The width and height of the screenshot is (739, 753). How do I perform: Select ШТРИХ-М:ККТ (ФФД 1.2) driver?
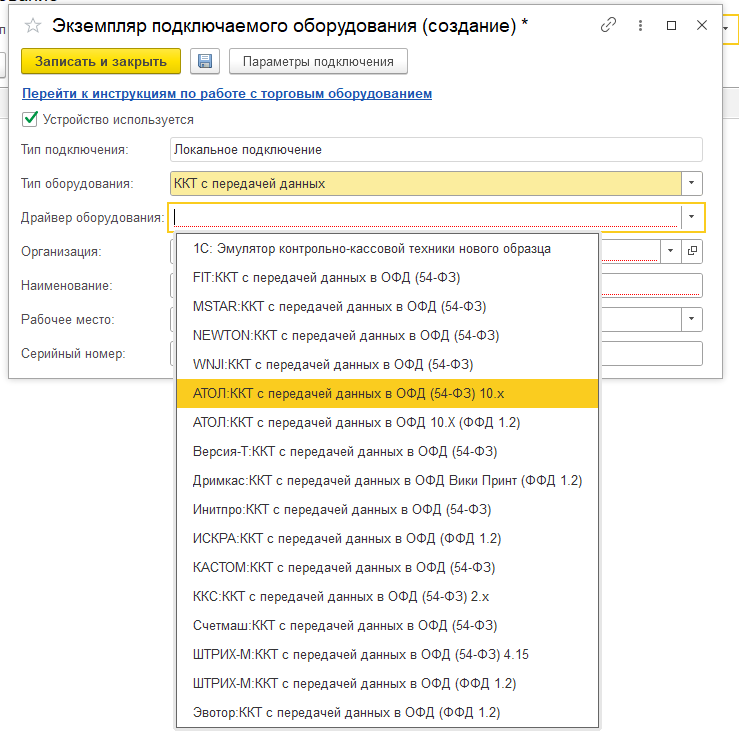388,683
